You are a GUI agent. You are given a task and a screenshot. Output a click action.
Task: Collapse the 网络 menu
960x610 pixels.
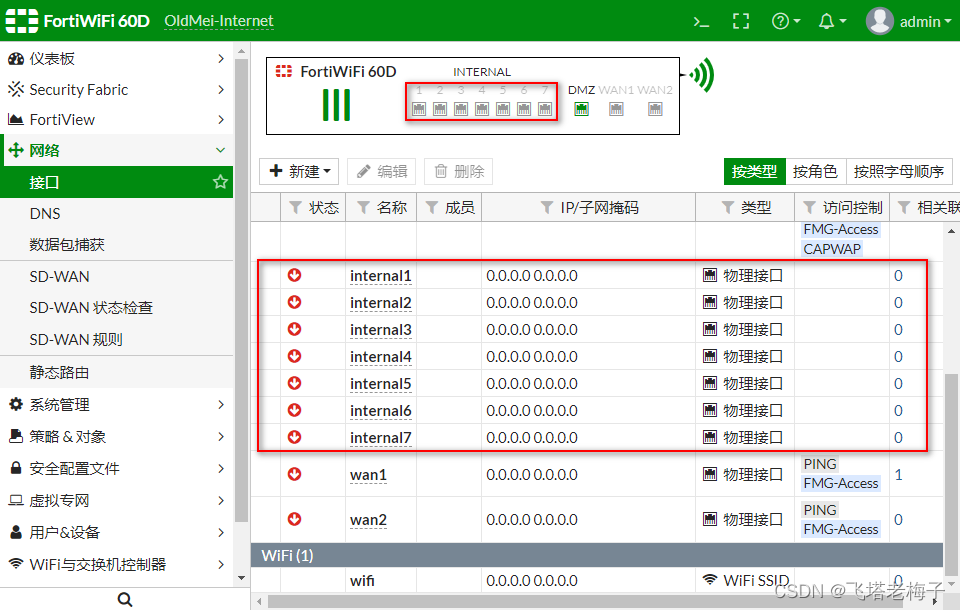point(116,150)
